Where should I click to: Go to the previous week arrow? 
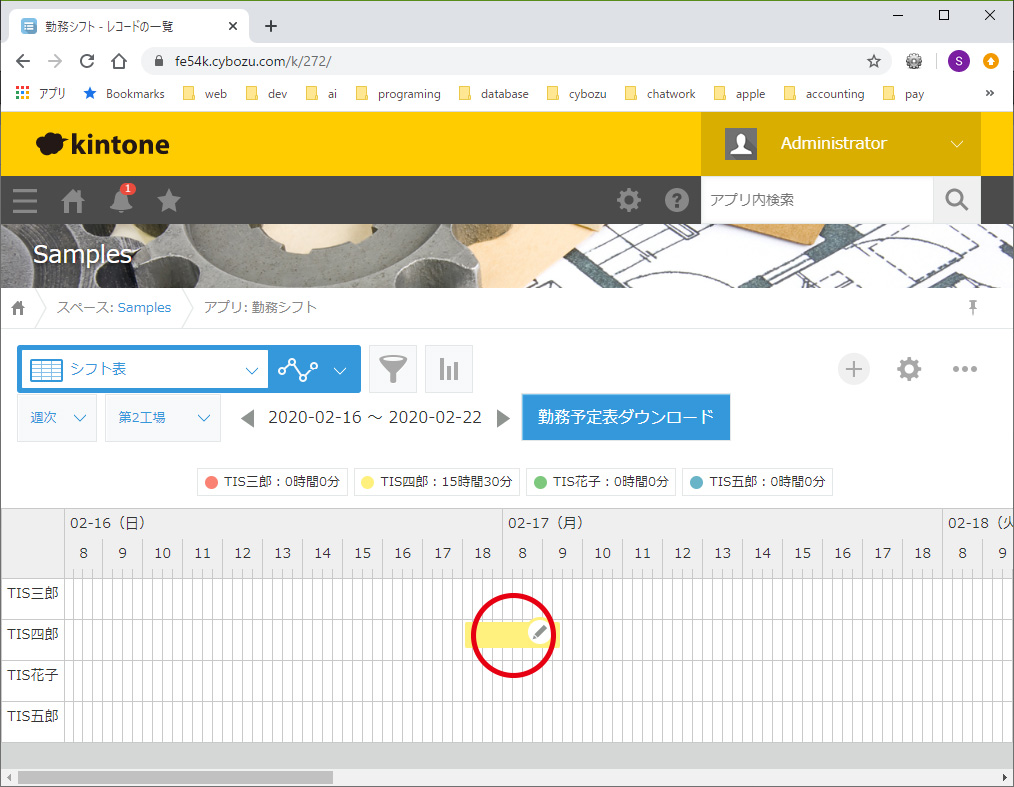tap(247, 418)
